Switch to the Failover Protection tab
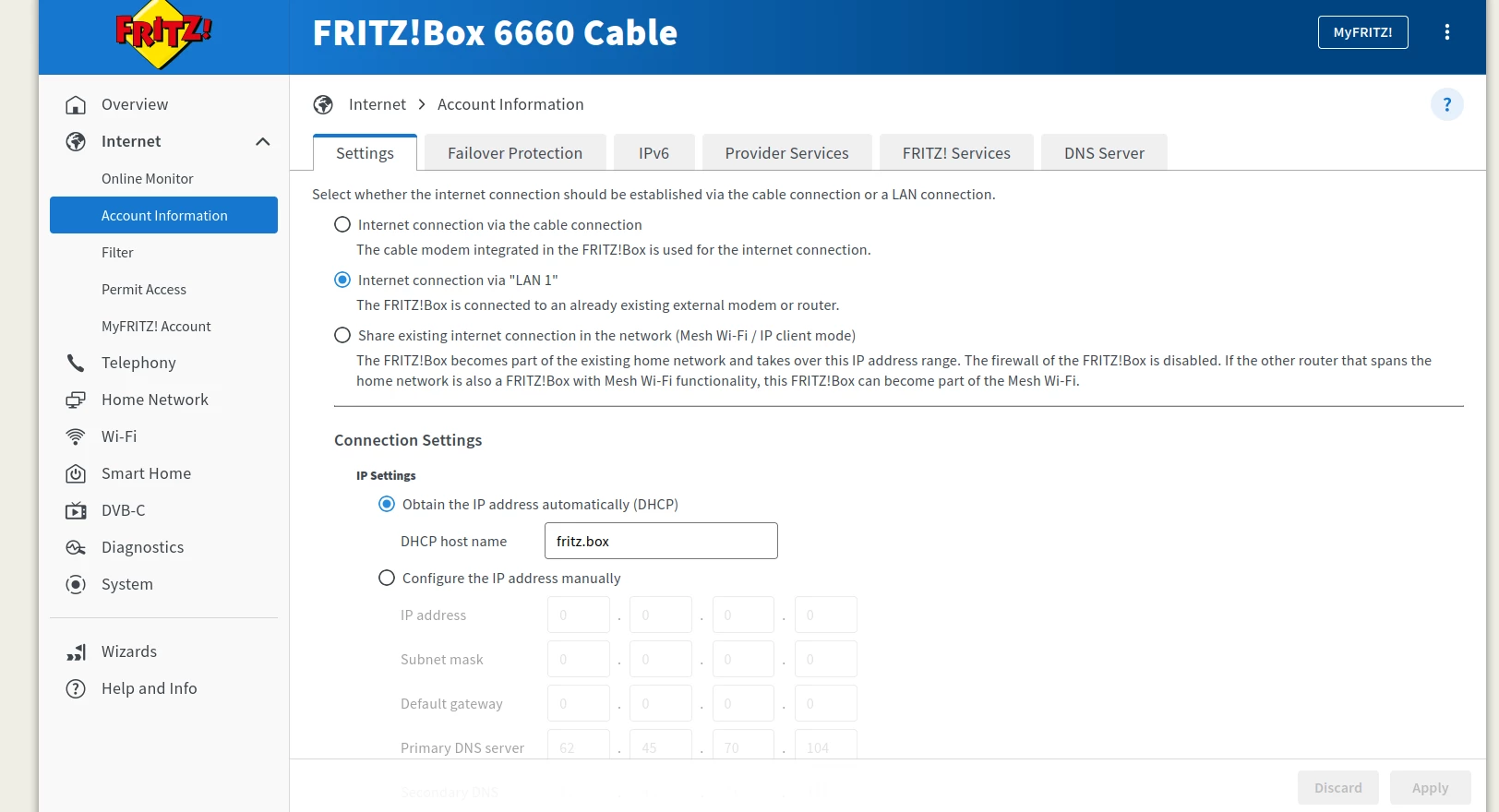1499x812 pixels. coord(515,153)
